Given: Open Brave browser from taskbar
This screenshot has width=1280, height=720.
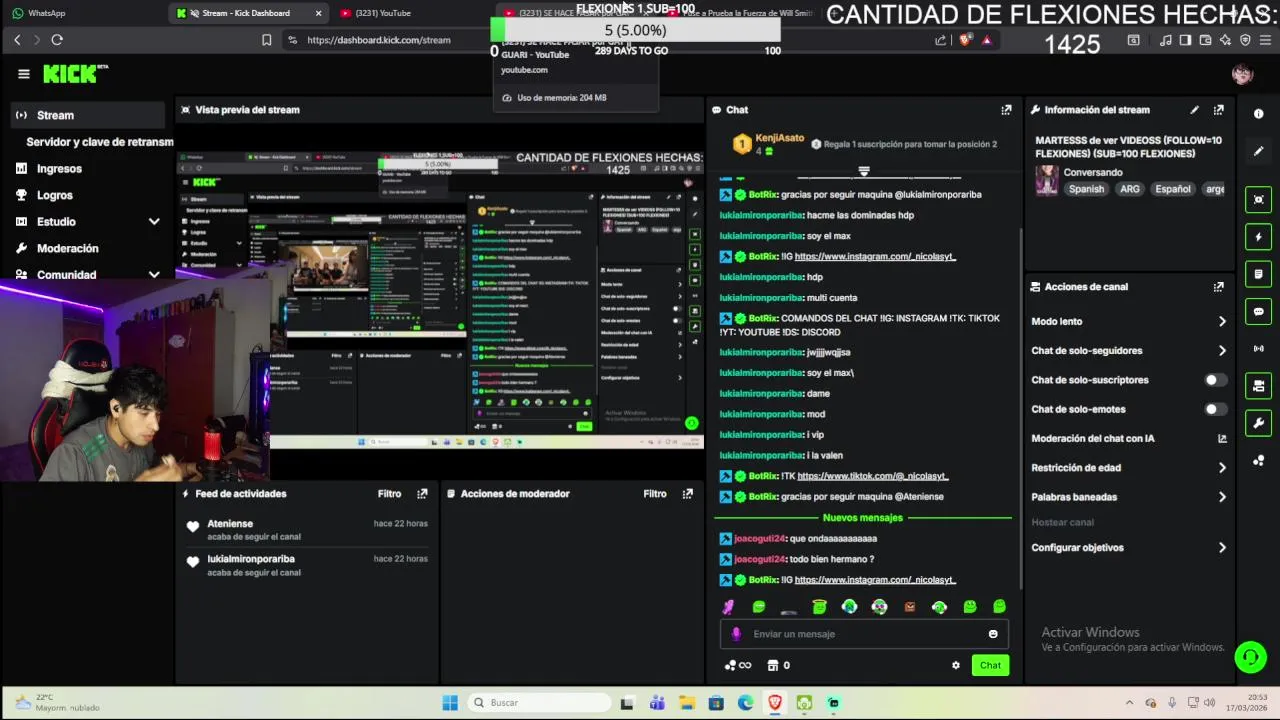Looking at the screenshot, I should pyautogui.click(x=775, y=703).
